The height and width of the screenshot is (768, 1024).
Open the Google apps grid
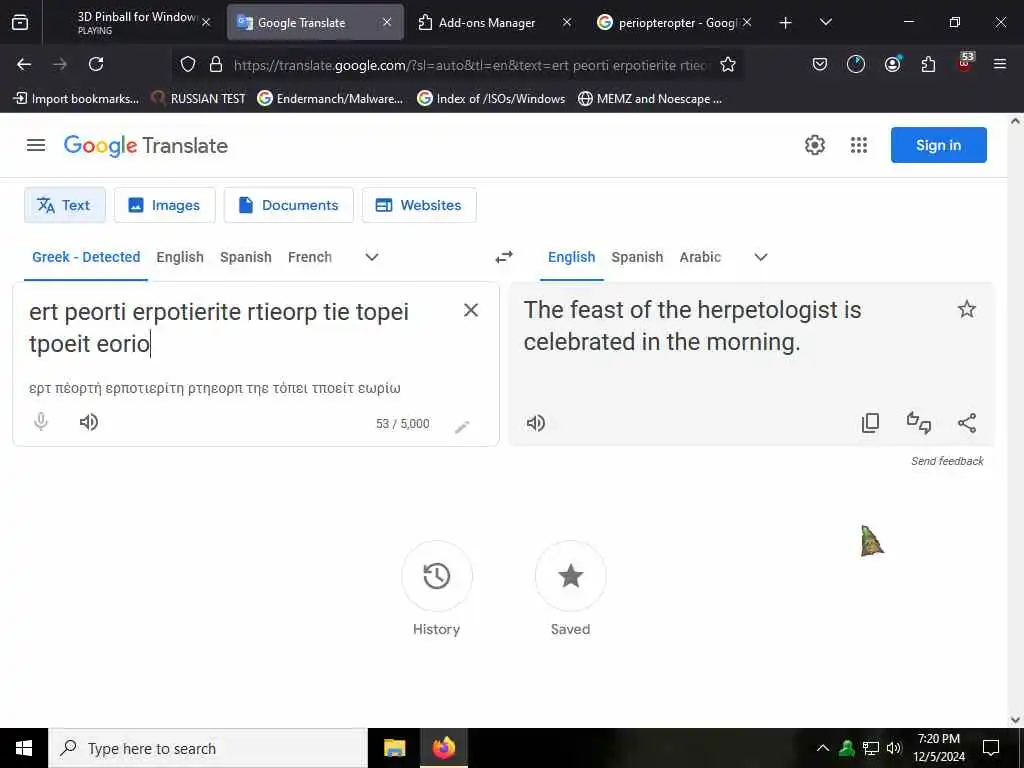[859, 145]
